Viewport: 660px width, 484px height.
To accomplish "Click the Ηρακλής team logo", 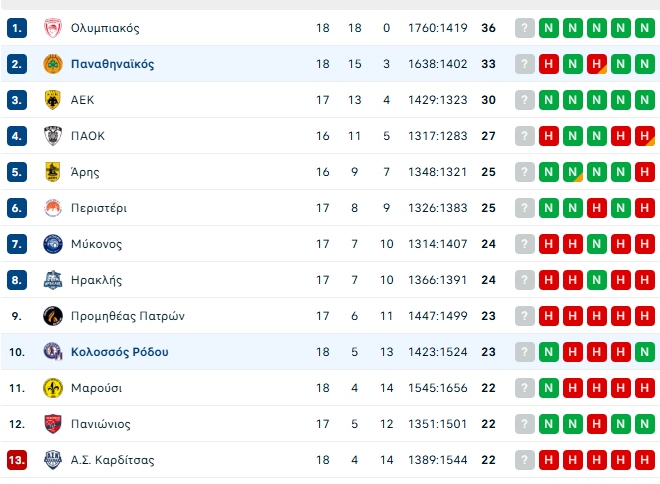I will (53, 280).
